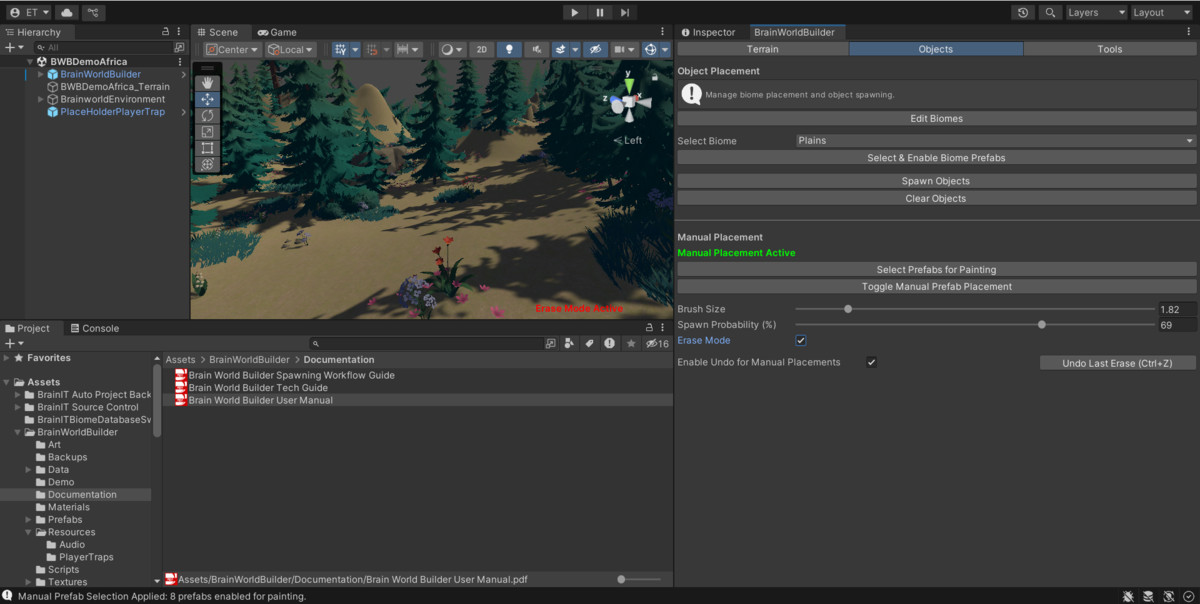1200x604 pixels.
Task: Click Undo Last Erase (Ctrl+Z) button
Action: 1117,363
